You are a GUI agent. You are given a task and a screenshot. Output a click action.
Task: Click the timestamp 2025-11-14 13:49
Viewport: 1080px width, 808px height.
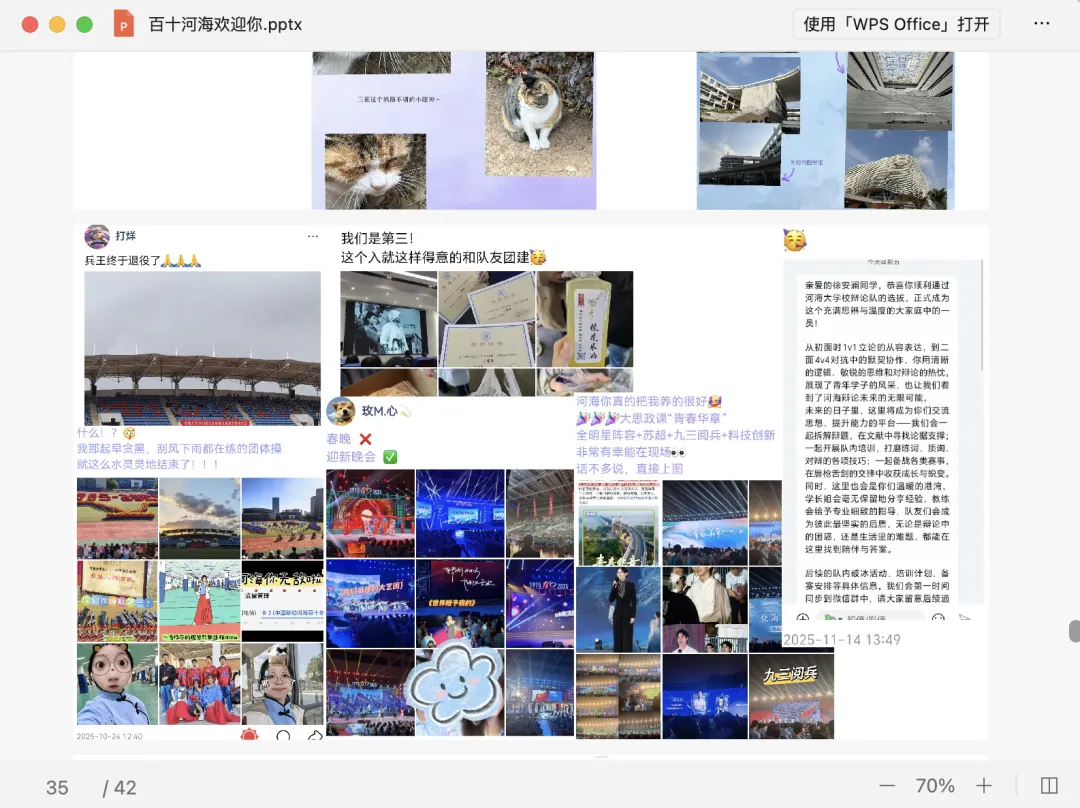842,639
